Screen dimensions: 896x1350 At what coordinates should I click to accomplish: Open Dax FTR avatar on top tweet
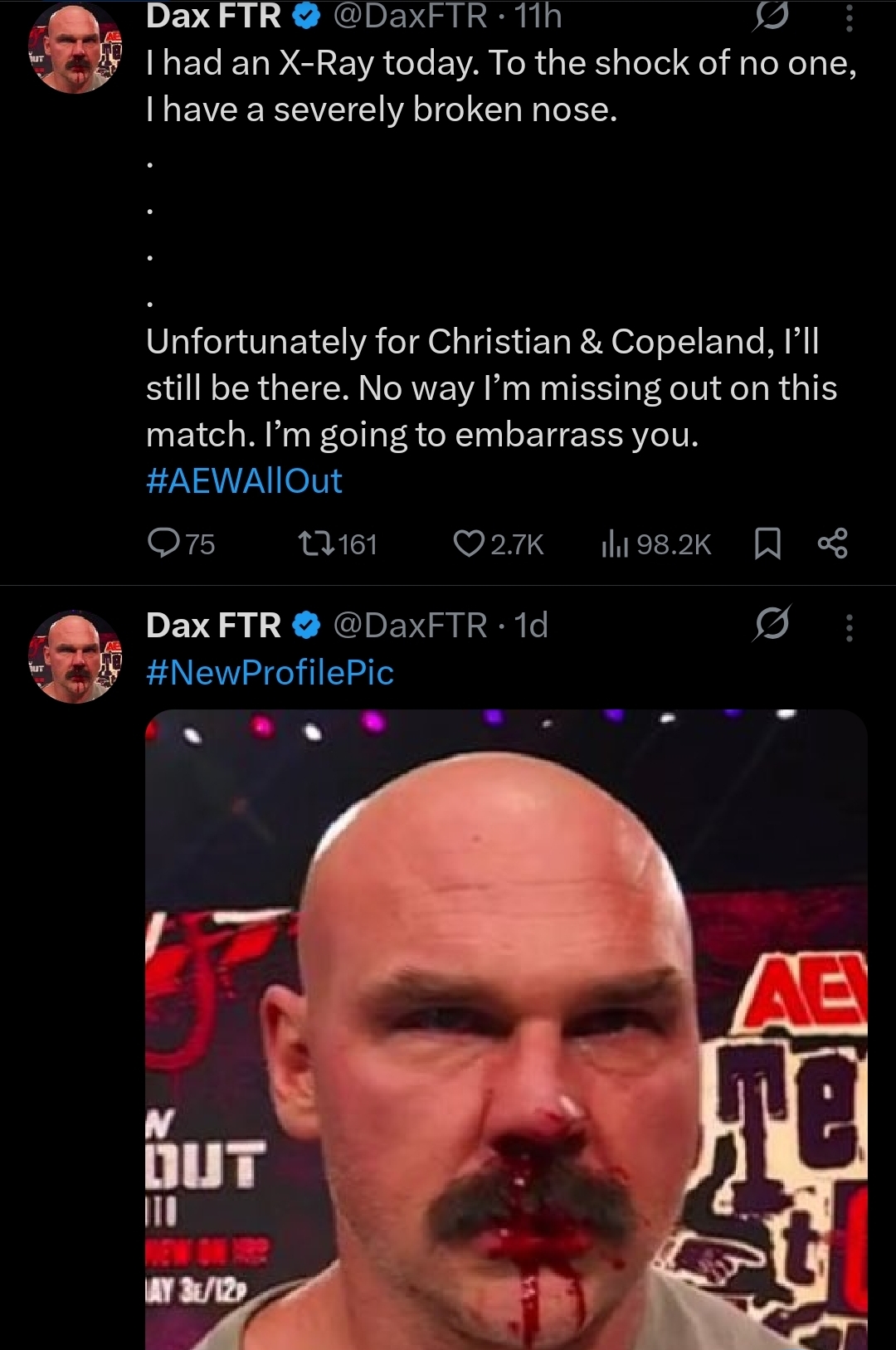click(75, 48)
